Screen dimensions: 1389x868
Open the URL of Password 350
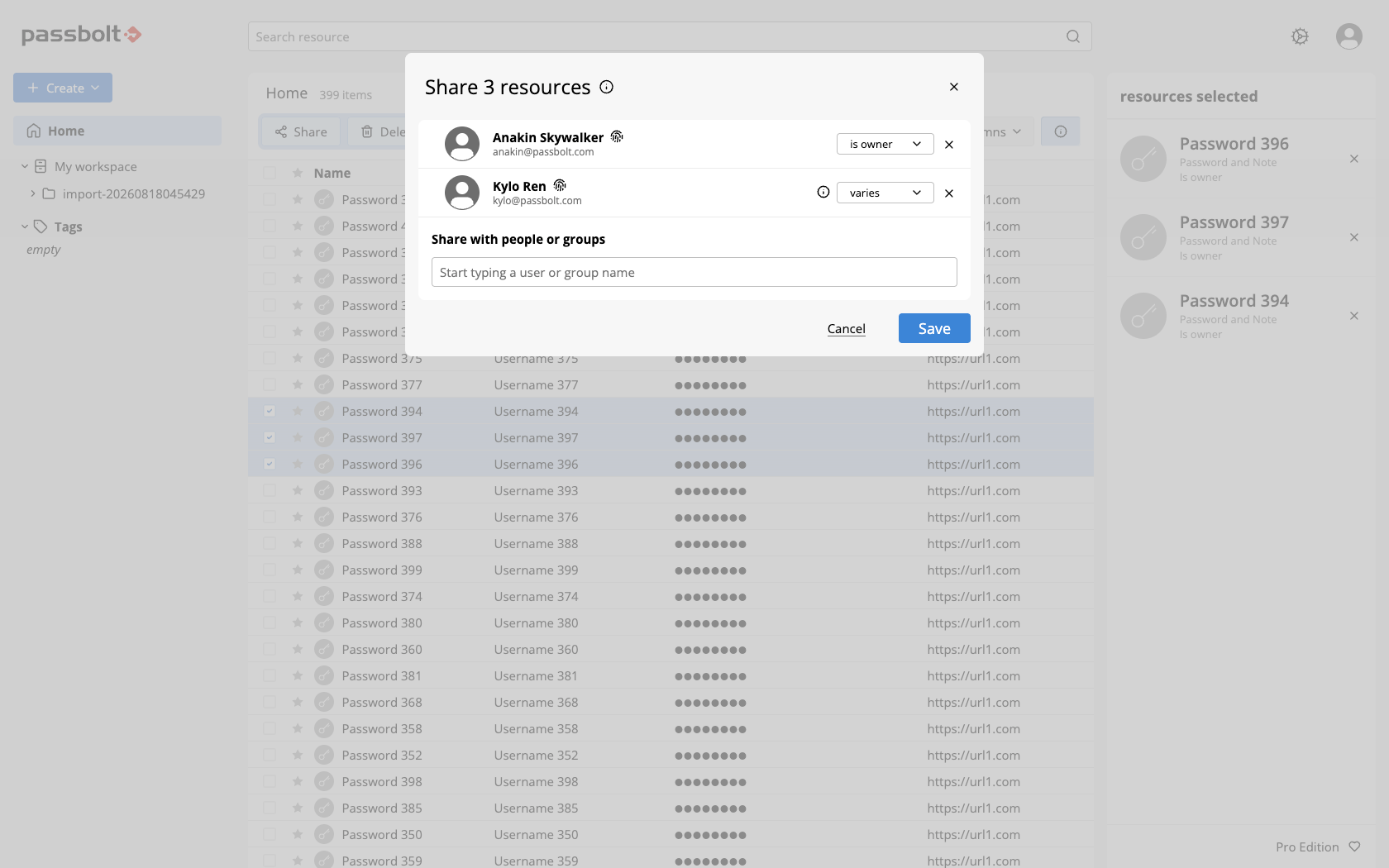tap(973, 834)
